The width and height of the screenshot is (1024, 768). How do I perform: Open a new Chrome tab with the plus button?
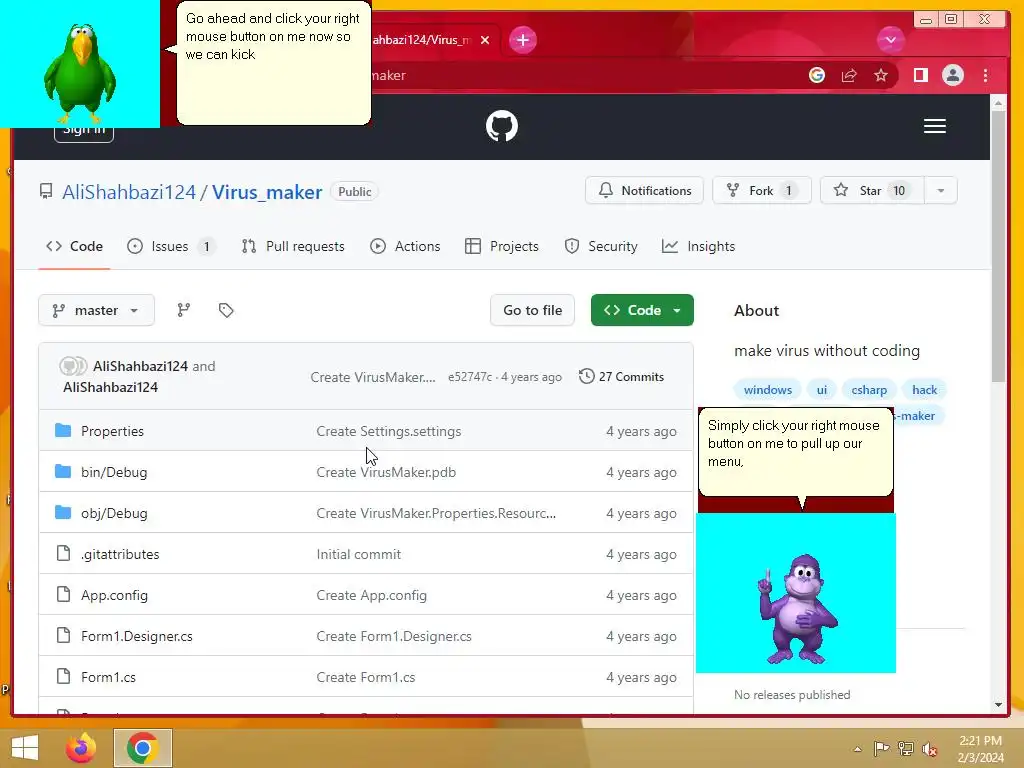tap(522, 40)
